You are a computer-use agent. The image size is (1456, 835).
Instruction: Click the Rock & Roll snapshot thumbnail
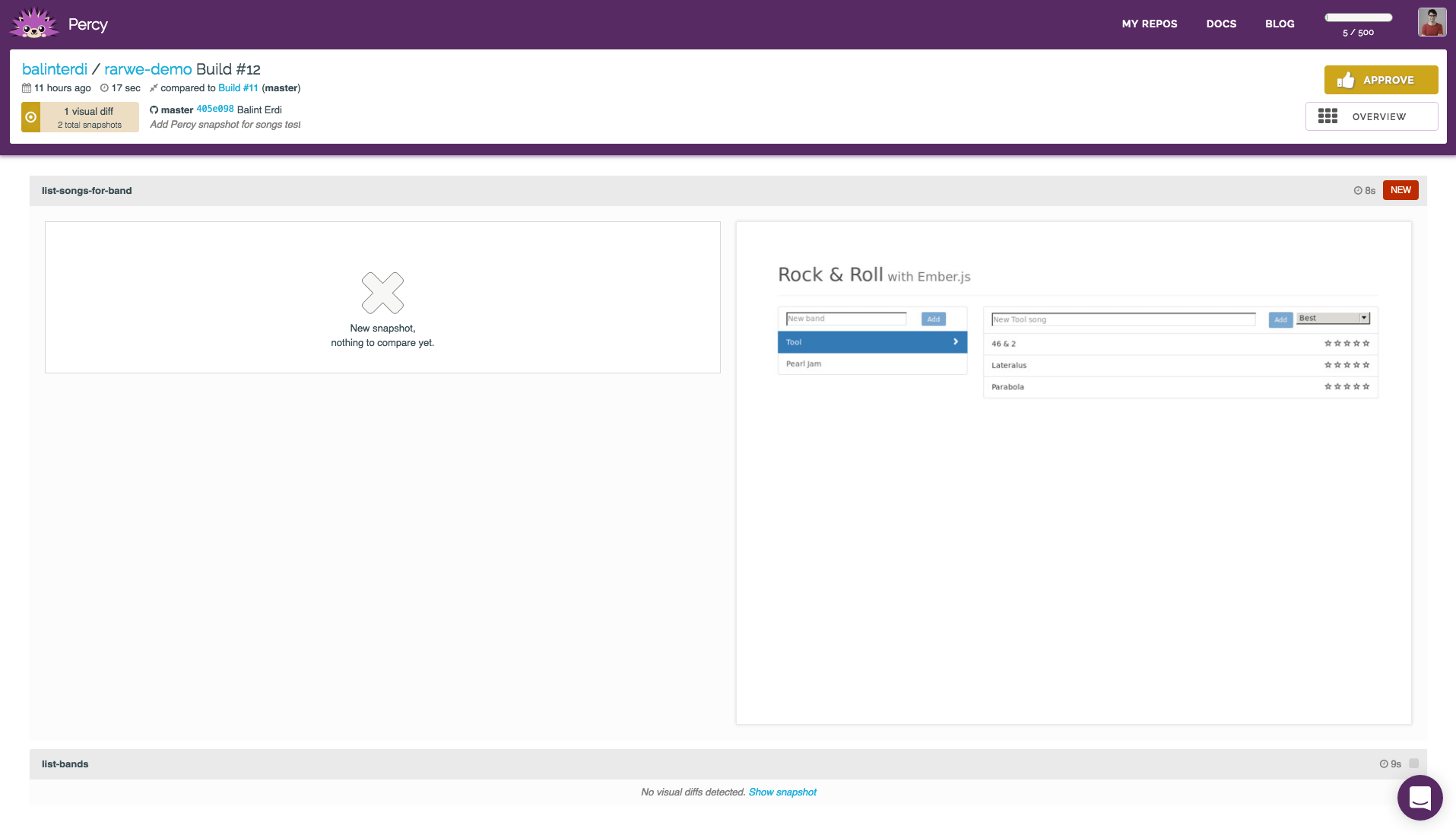tap(1073, 471)
